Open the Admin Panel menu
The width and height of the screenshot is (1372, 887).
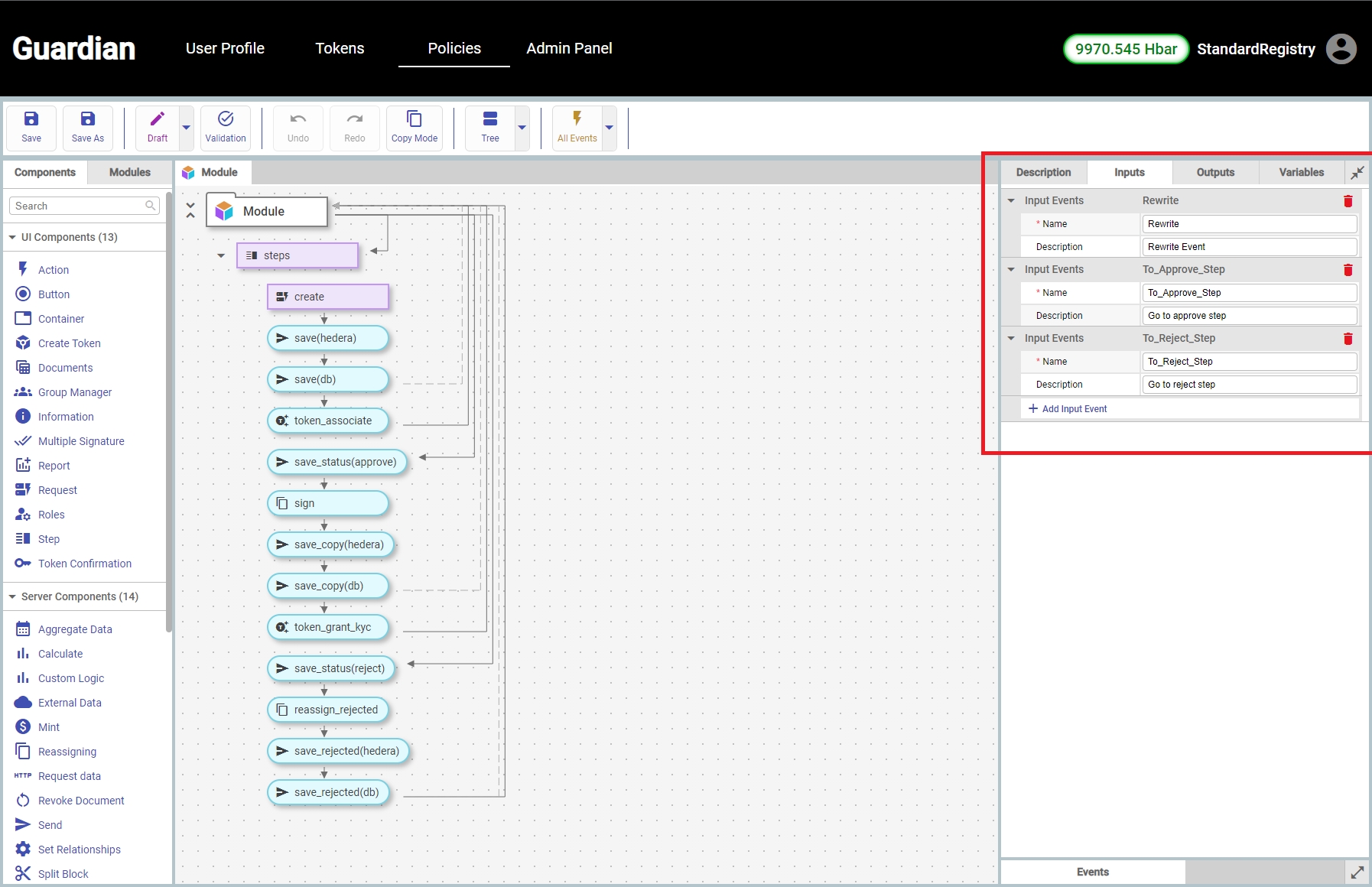pos(569,48)
